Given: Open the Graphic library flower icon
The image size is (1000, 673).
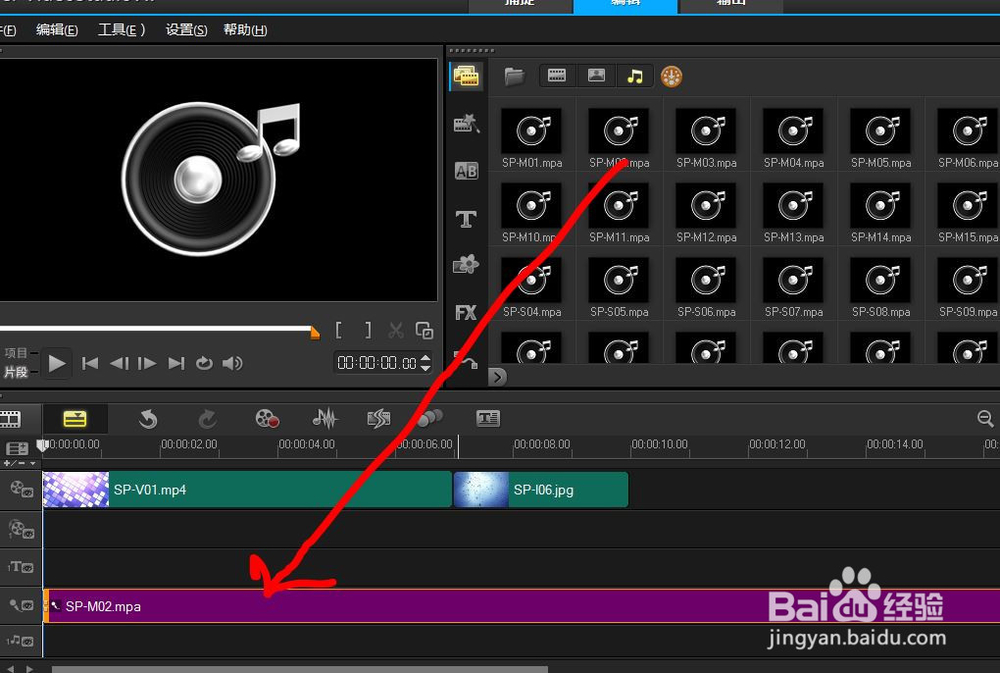Looking at the screenshot, I should click(x=466, y=264).
